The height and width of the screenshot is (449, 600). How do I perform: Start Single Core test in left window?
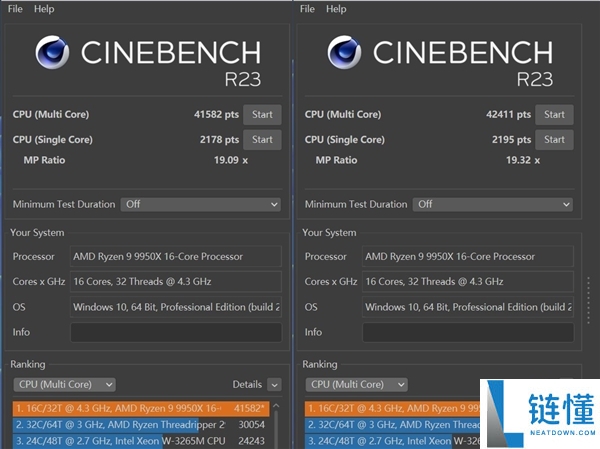(262, 140)
